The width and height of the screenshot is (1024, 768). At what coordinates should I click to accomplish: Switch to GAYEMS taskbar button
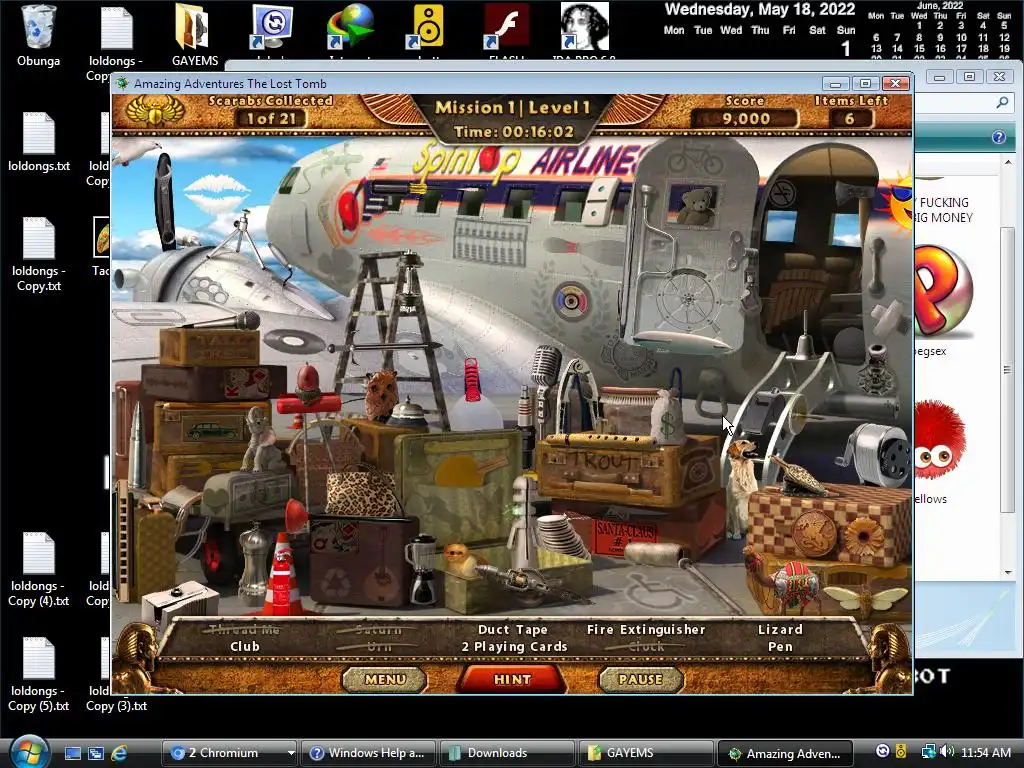pyautogui.click(x=645, y=753)
